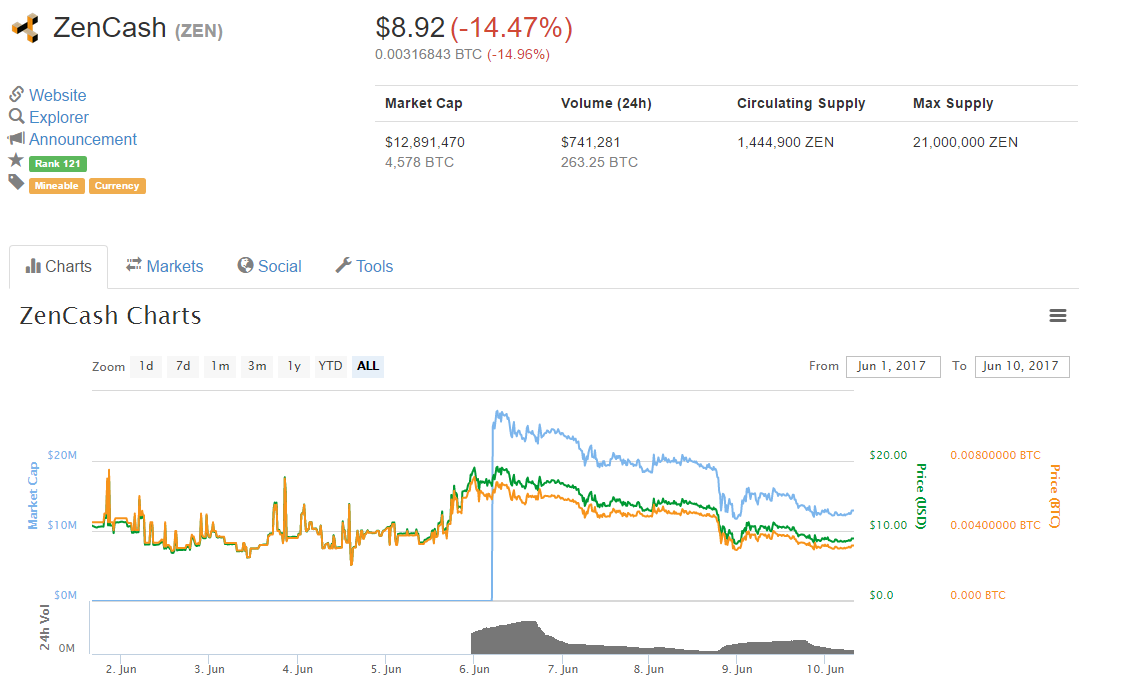Click the $20M market cap axis tick
This screenshot has width=1124, height=686.
[62, 455]
